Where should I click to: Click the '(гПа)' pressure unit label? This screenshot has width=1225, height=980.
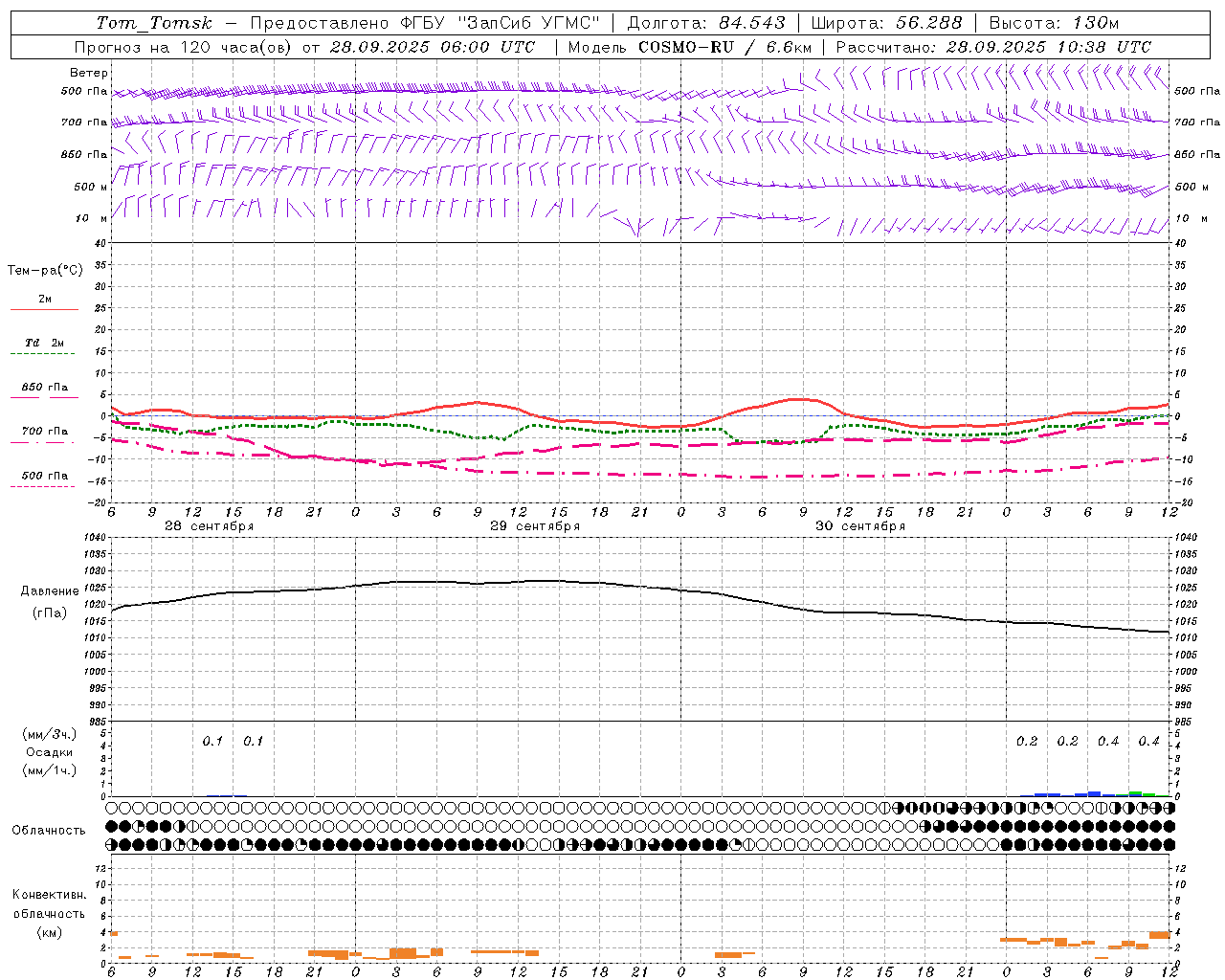coord(50,613)
